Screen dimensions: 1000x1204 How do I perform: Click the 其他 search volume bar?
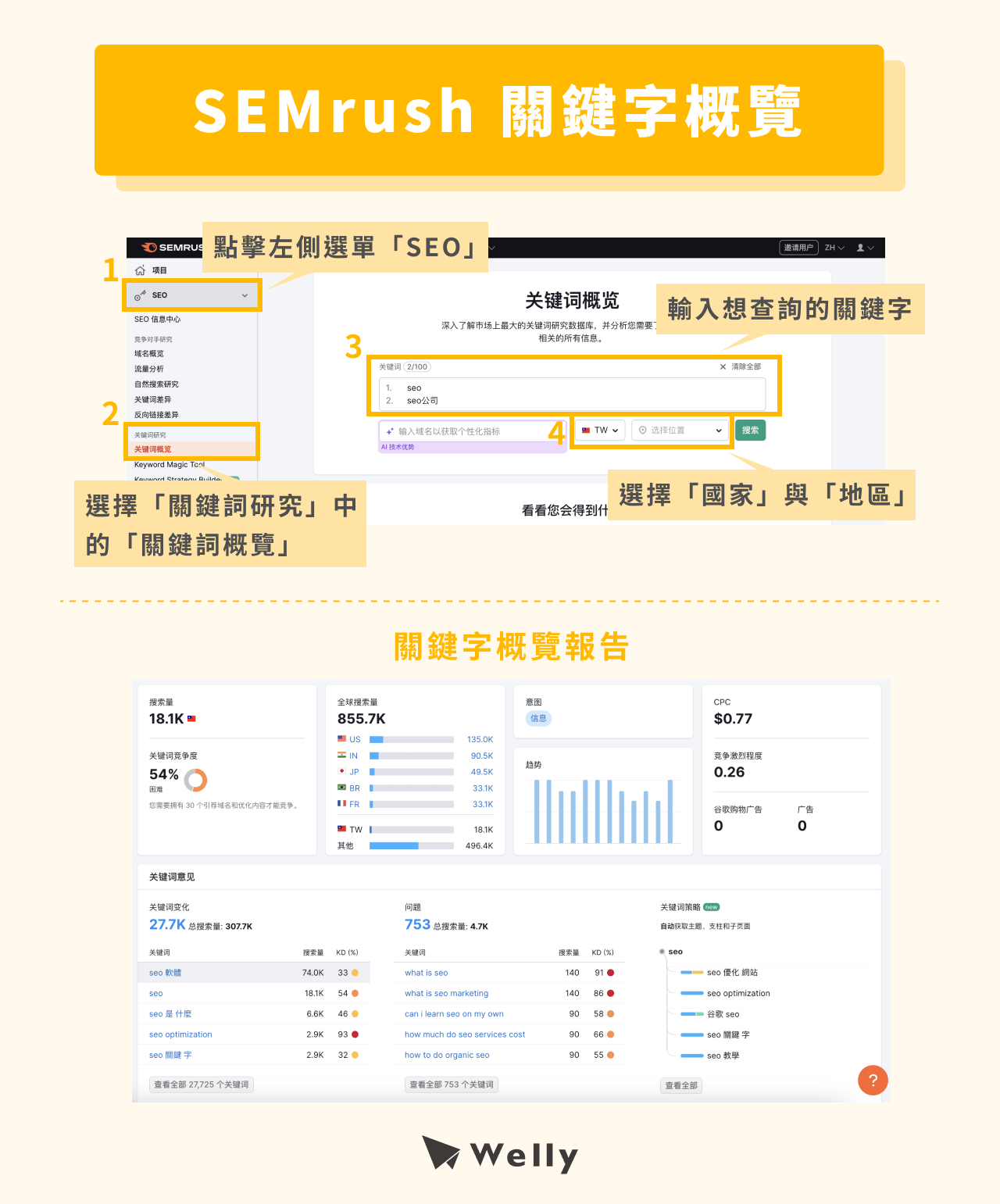tap(412, 845)
